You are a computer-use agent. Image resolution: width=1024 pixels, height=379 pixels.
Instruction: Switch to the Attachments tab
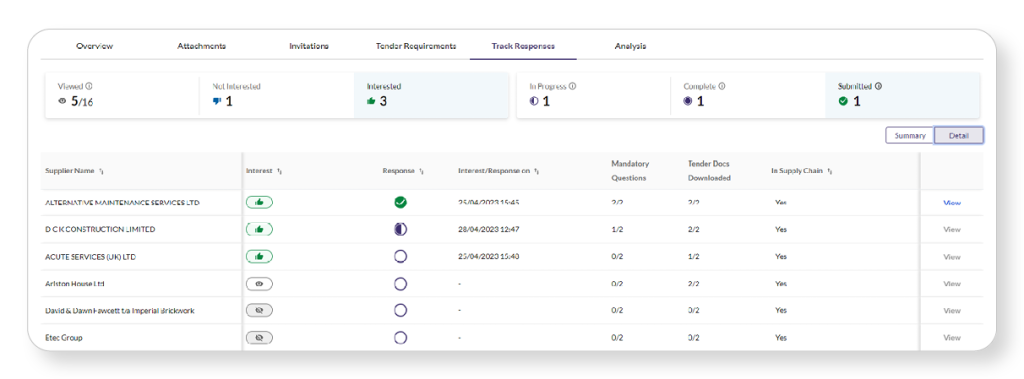pyautogui.click(x=202, y=46)
